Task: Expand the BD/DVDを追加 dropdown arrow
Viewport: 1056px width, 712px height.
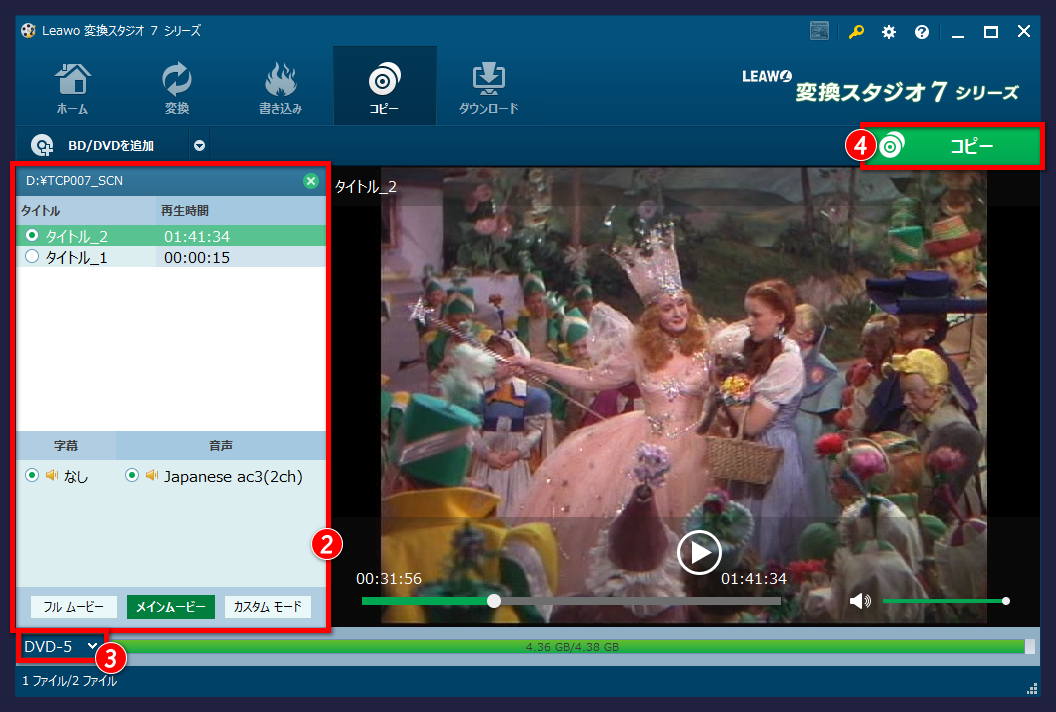Action: pyautogui.click(x=199, y=146)
